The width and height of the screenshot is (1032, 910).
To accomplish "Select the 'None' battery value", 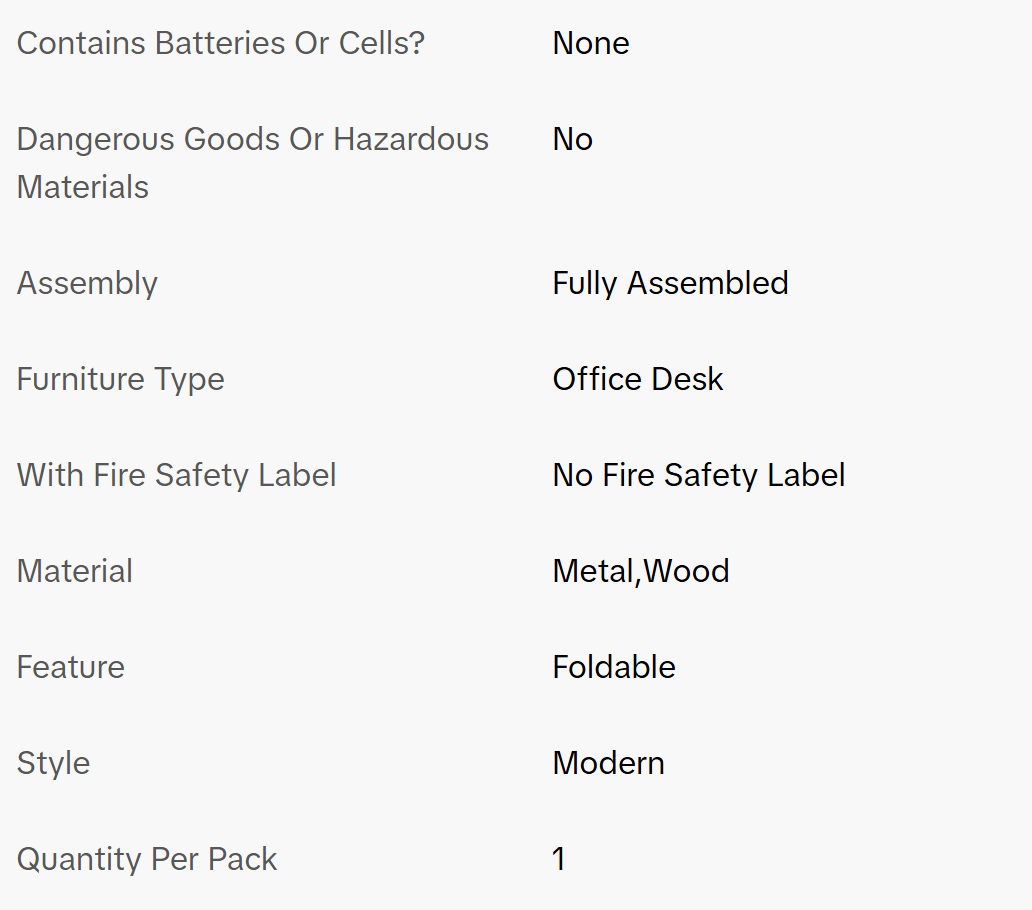I will point(590,44).
